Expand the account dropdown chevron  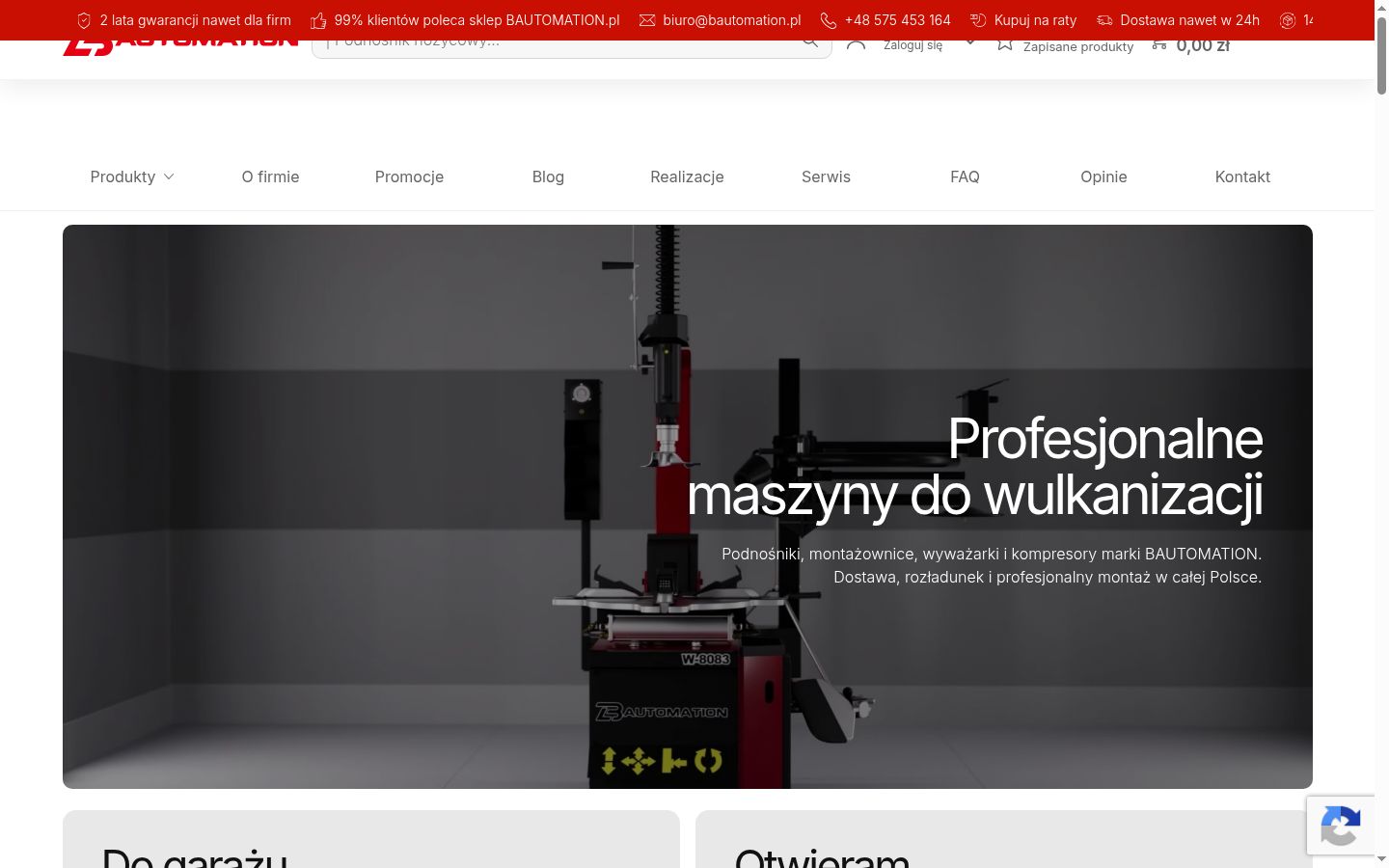click(970, 42)
